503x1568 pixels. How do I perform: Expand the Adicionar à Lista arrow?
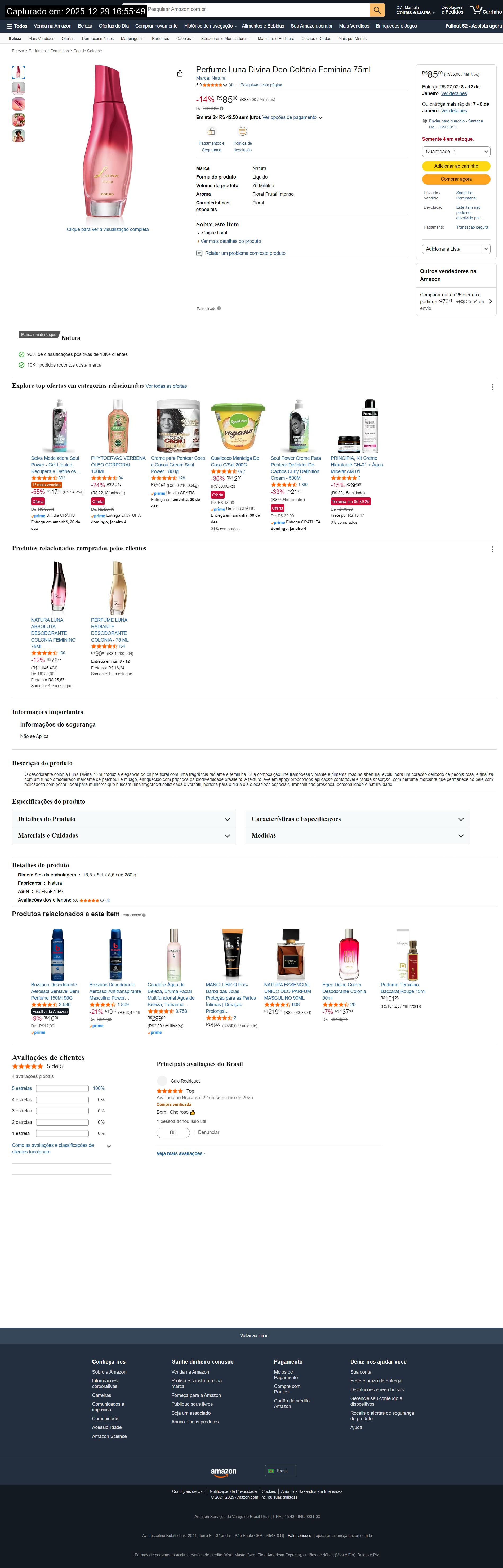click(x=486, y=249)
